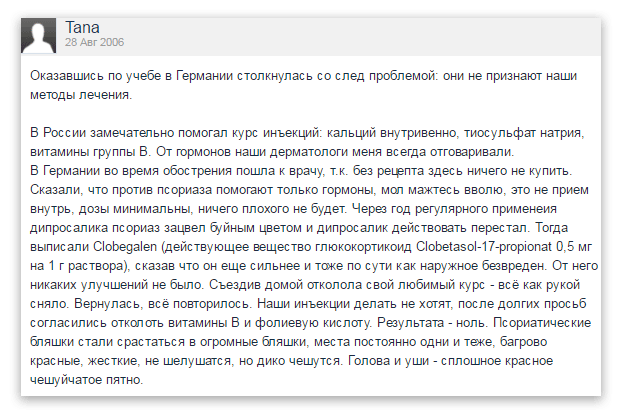
Task: Click the phrase Наши инъекции делать не хотят
Action: click(354, 304)
